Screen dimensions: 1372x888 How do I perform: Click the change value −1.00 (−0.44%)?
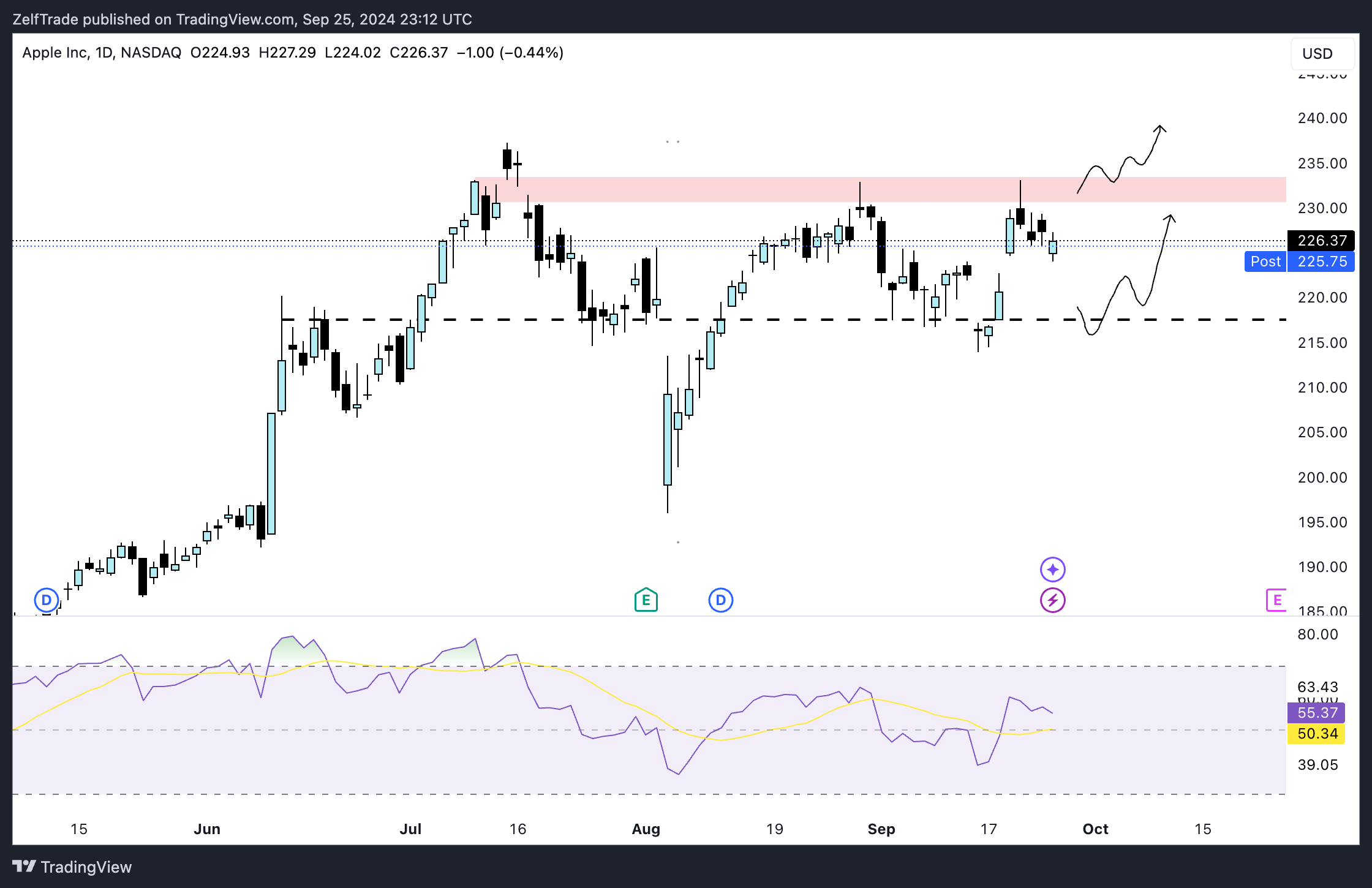[x=510, y=53]
